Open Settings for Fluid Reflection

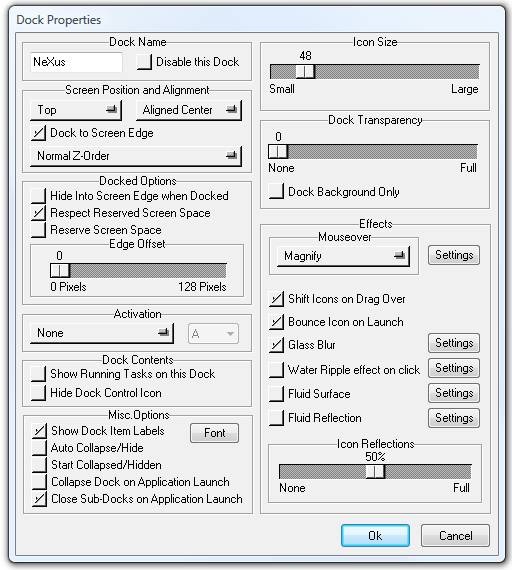pos(454,418)
